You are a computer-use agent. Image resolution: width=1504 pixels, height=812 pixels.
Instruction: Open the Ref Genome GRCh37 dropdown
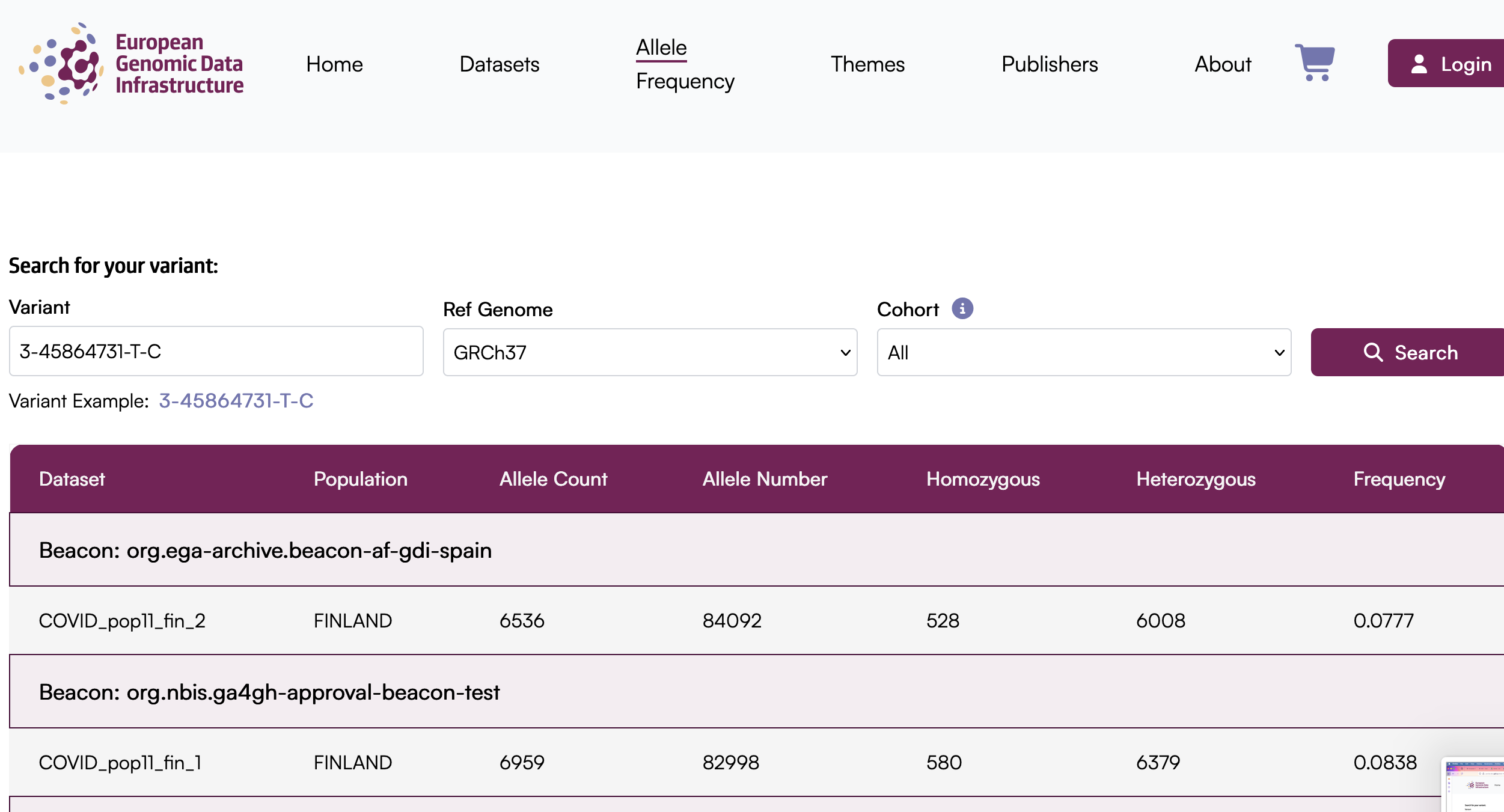[649, 352]
